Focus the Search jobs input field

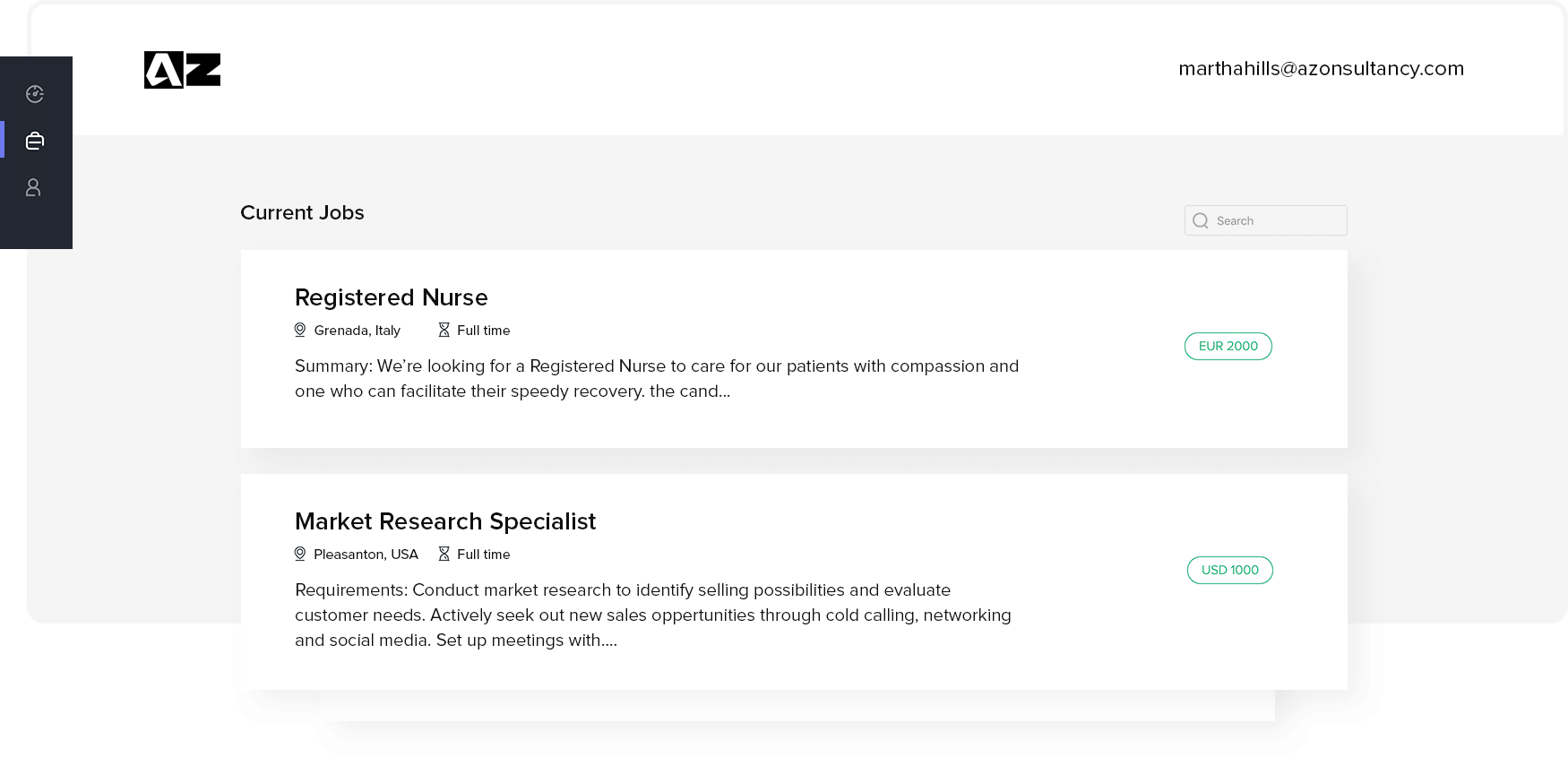[1265, 220]
